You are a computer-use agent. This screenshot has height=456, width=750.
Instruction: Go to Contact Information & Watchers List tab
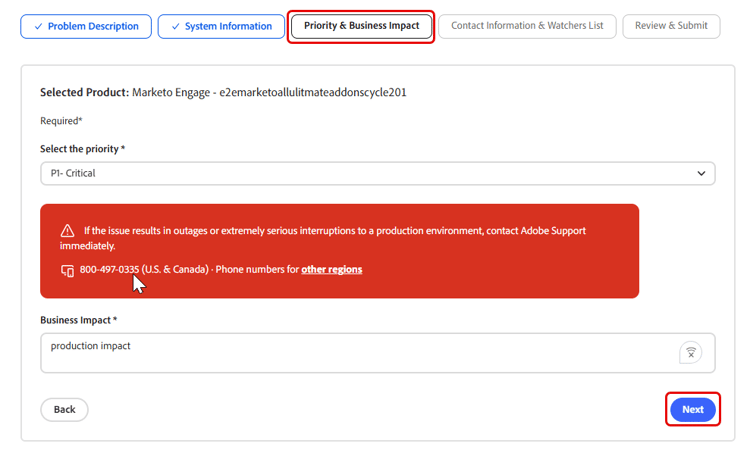point(527,26)
